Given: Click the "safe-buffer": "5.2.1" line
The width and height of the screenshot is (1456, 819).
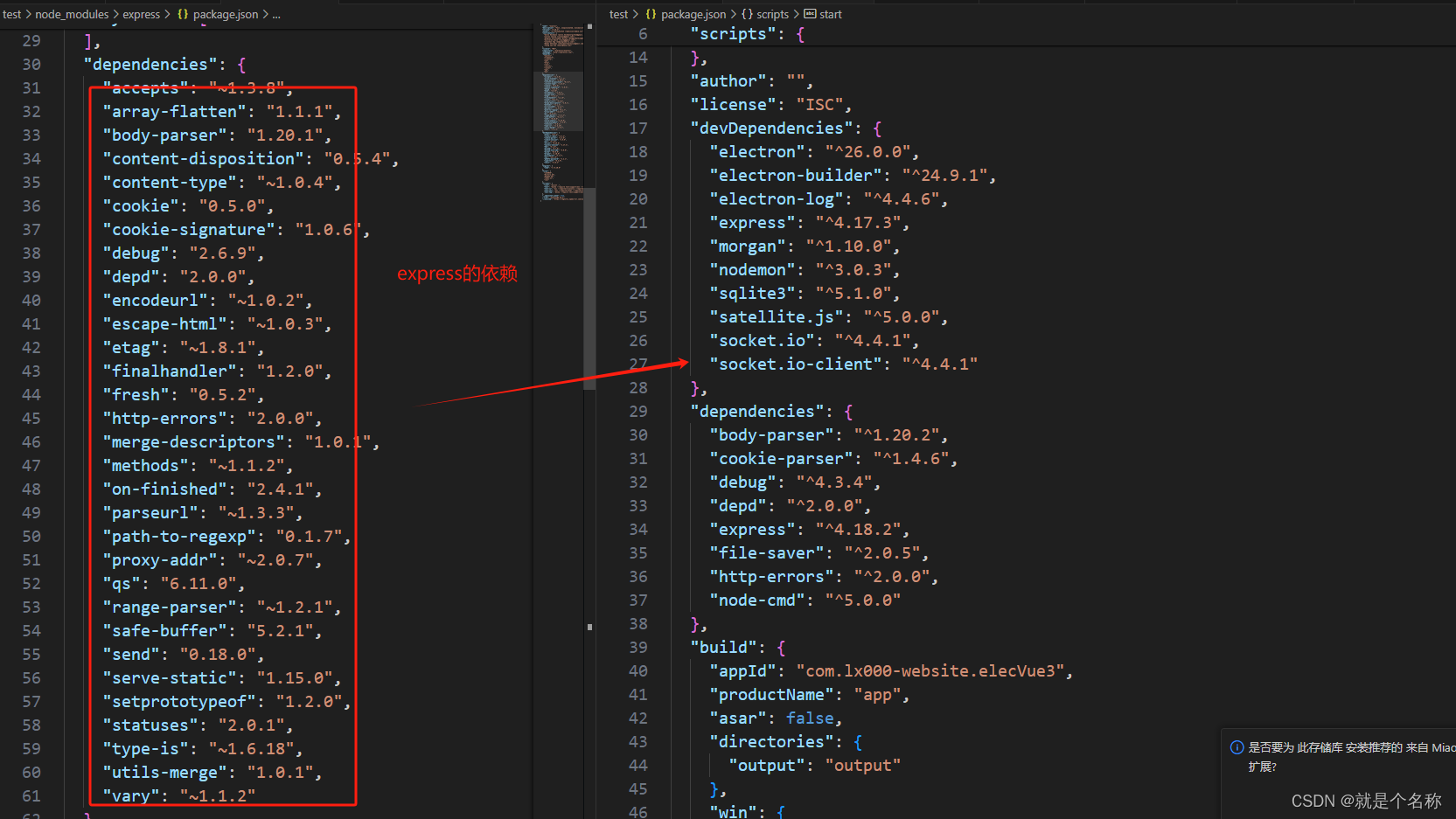Looking at the screenshot, I should [x=212, y=631].
